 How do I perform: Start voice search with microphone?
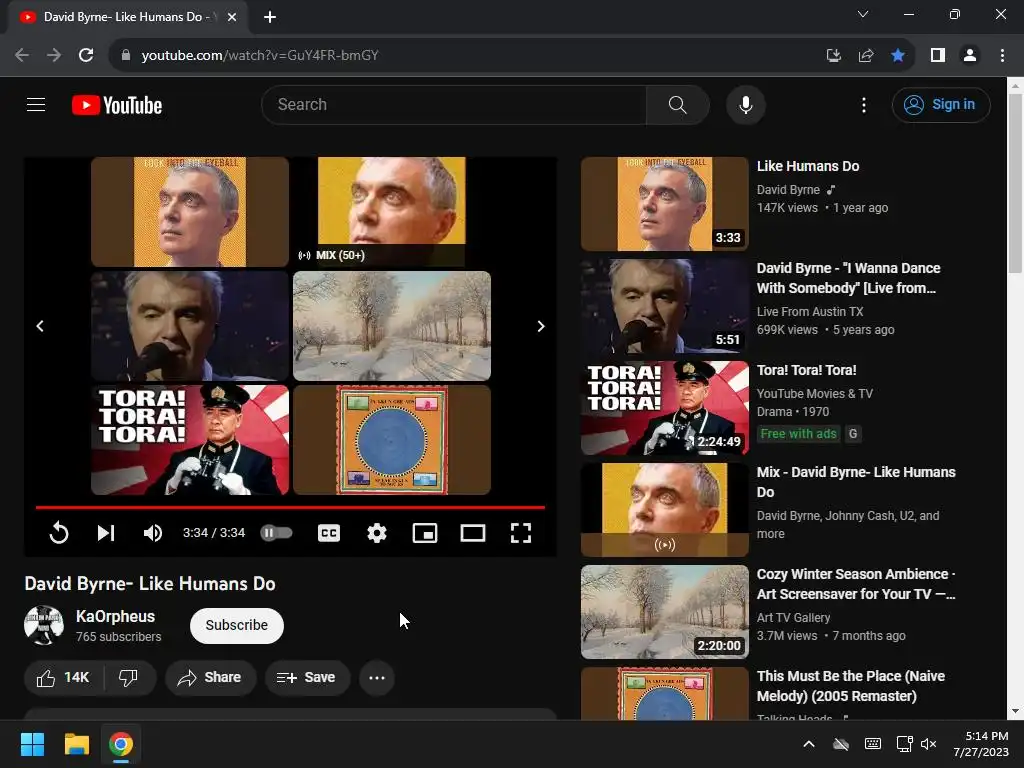coord(745,104)
